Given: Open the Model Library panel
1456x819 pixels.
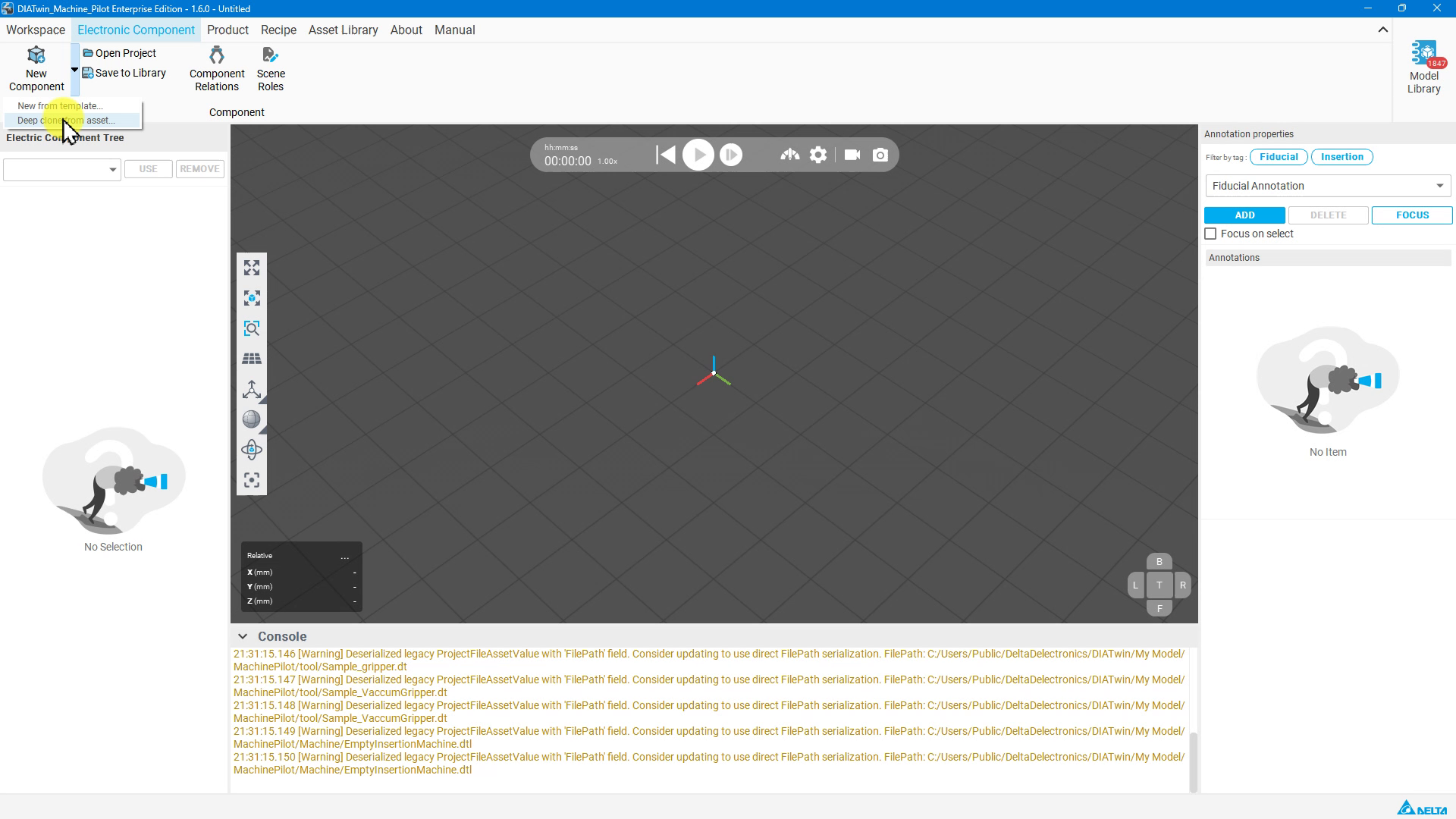Looking at the screenshot, I should (1423, 68).
